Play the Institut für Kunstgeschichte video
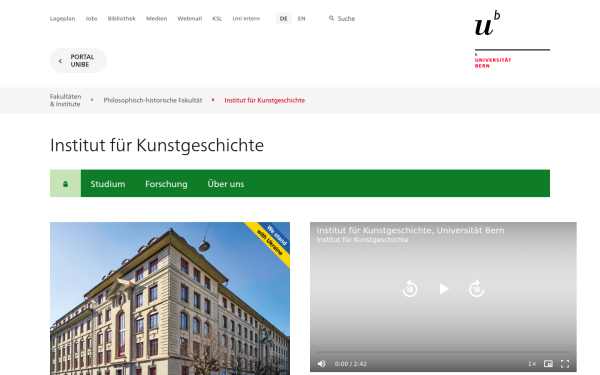This screenshot has height=375, width=600. click(x=443, y=289)
